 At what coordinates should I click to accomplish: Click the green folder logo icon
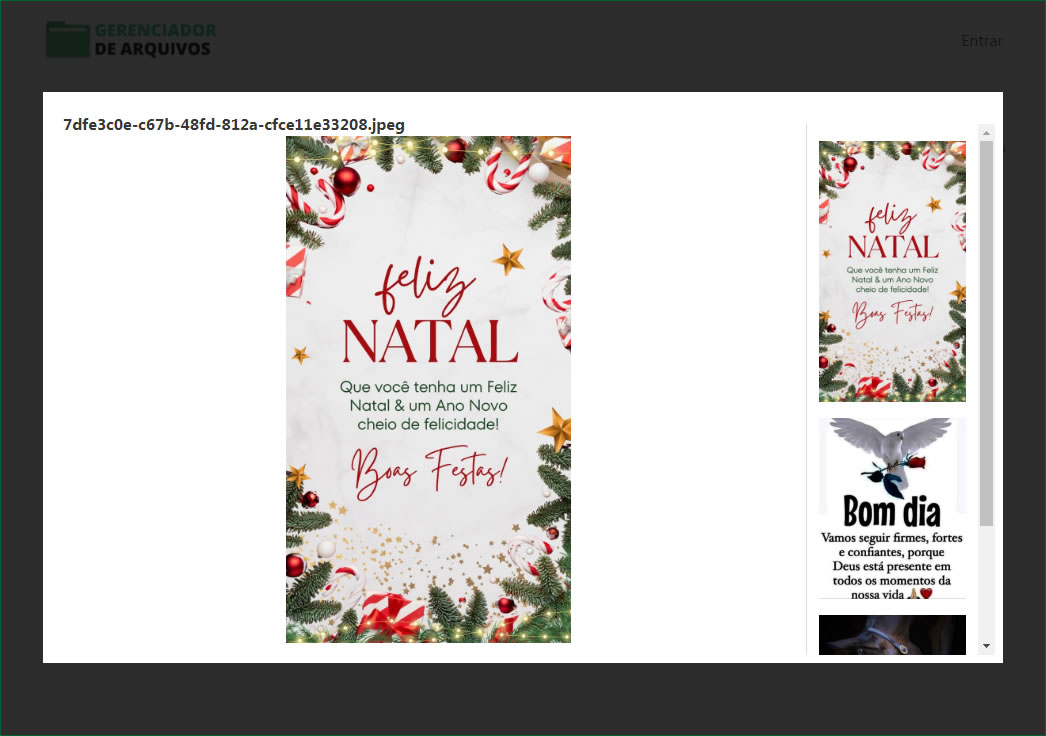67,39
